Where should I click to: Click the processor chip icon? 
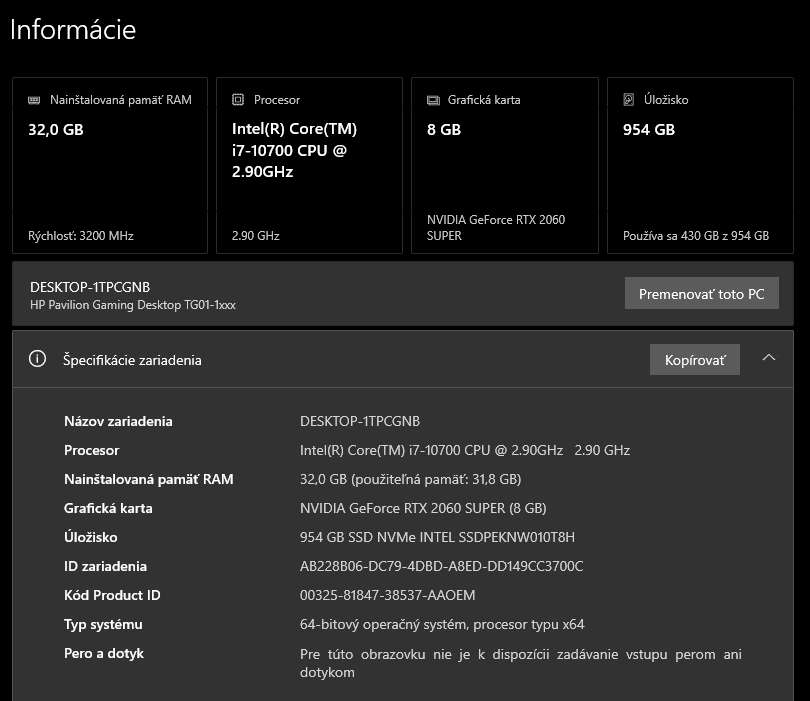click(x=237, y=100)
